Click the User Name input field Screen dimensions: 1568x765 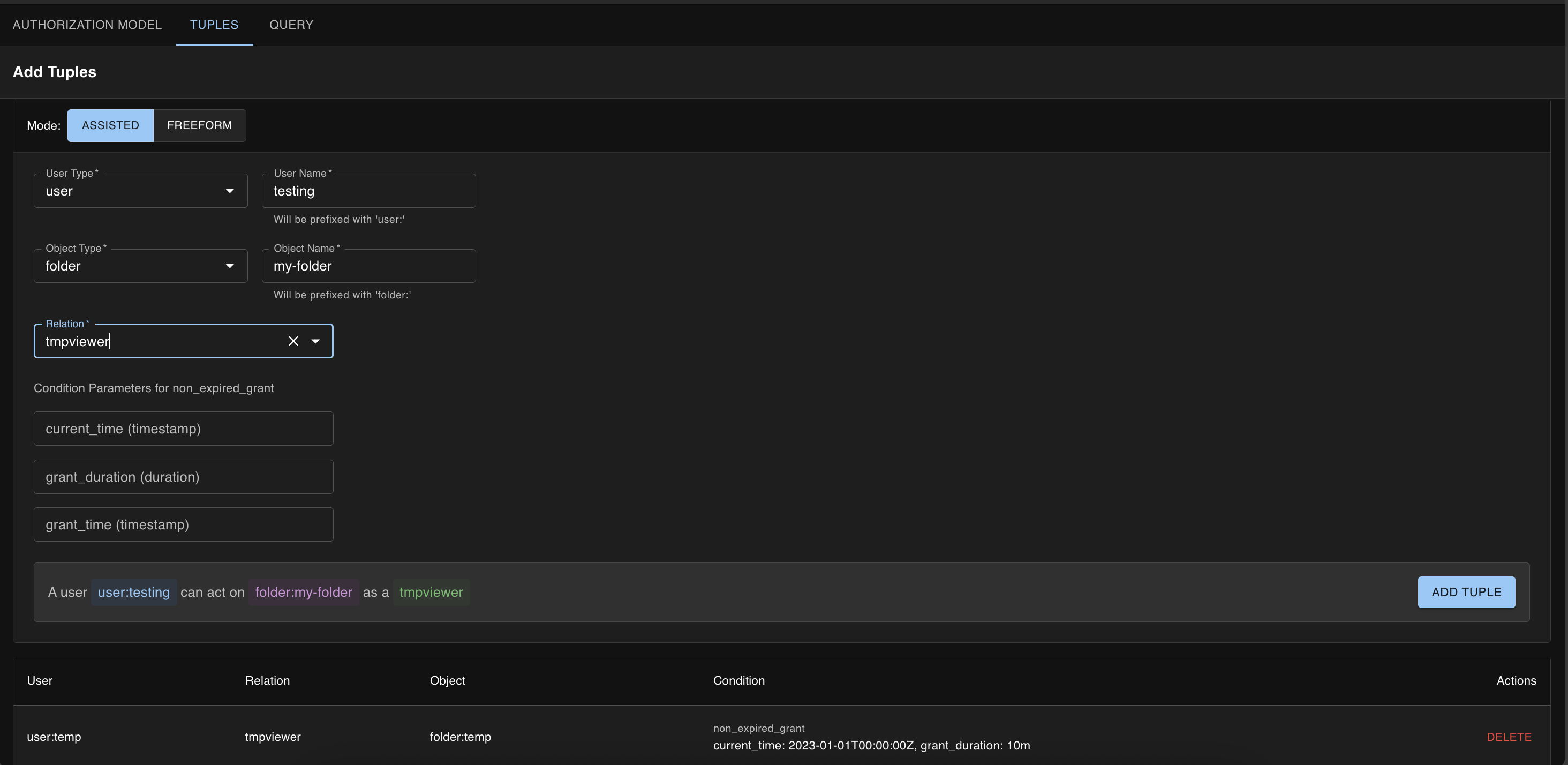click(368, 191)
